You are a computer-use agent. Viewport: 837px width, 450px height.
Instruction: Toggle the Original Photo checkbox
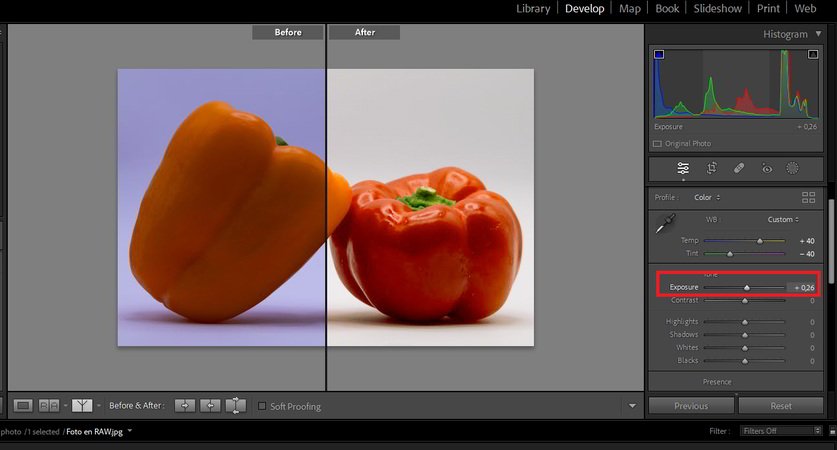point(657,144)
